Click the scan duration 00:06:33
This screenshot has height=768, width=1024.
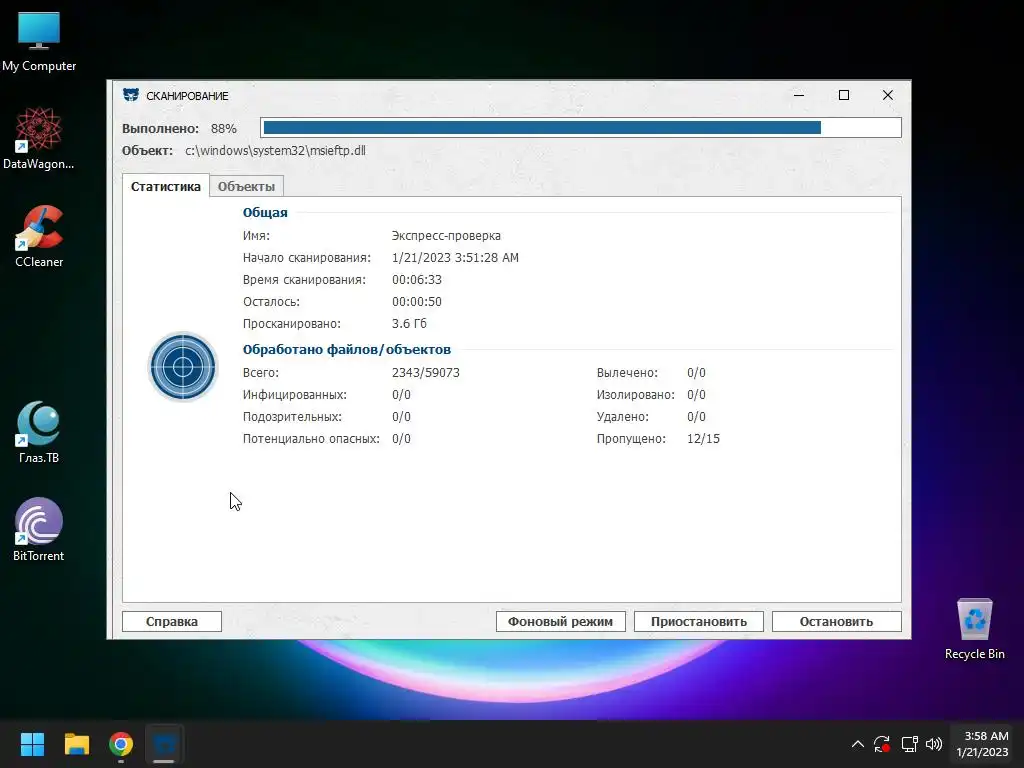coord(417,280)
